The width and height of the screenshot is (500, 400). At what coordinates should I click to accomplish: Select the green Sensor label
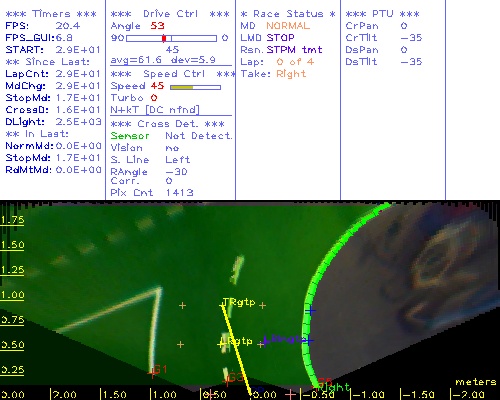[x=130, y=136]
